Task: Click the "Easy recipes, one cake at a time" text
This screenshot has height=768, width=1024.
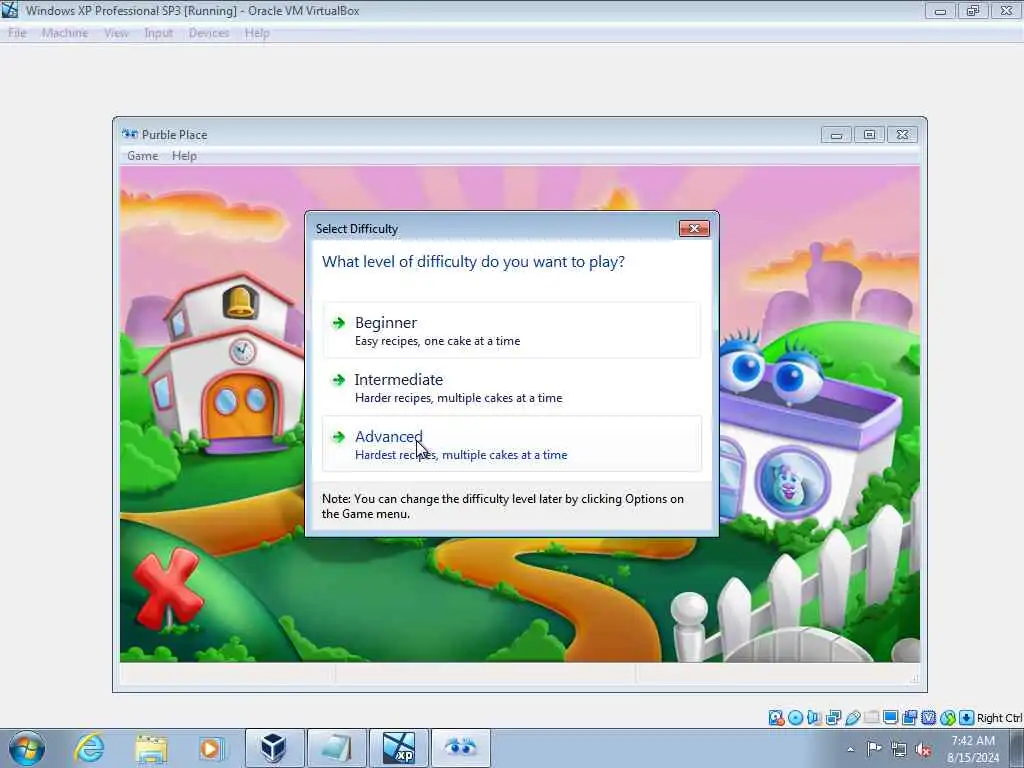Action: point(438,341)
